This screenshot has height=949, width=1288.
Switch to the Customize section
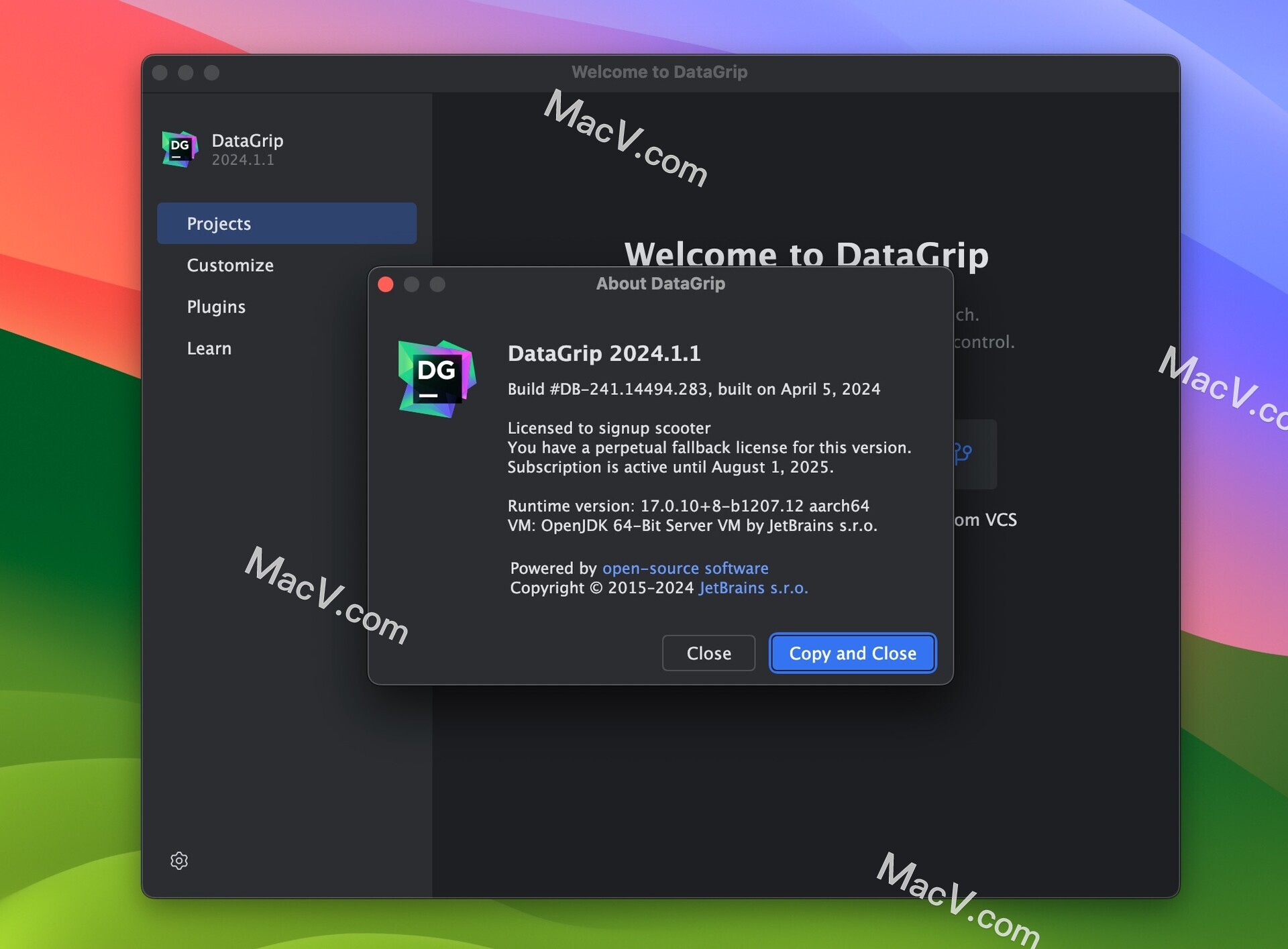coord(230,265)
